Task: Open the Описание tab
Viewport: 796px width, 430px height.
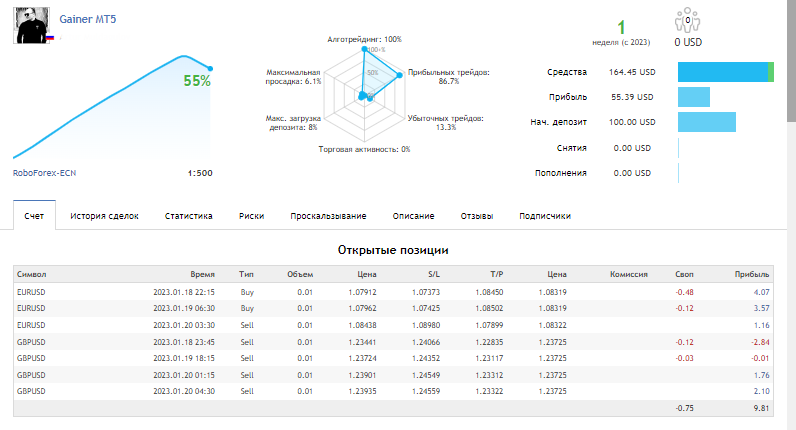Action: tap(413, 216)
